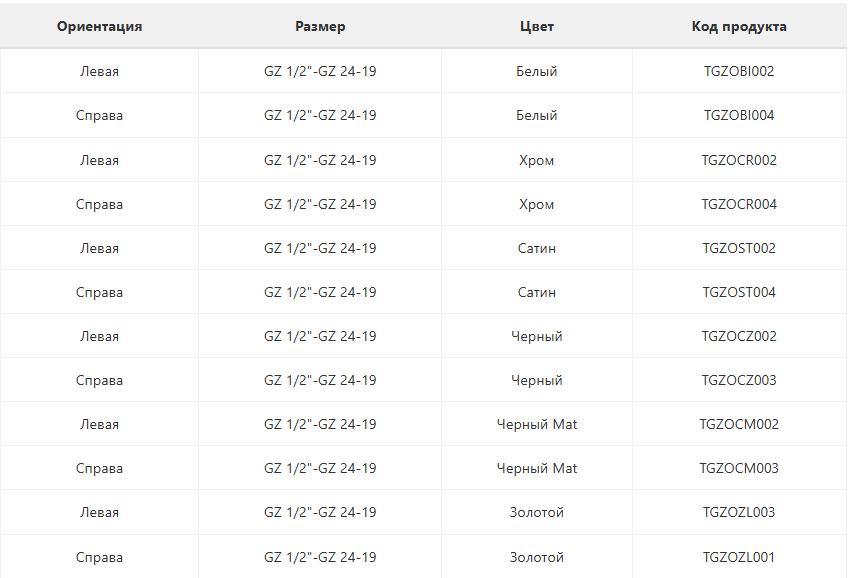The width and height of the screenshot is (866, 578).
Task: Click product code TGZOCR004
Action: (739, 204)
